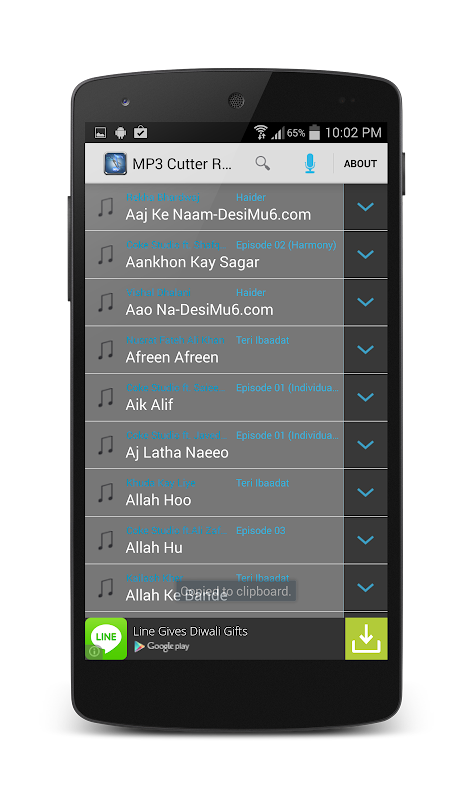Choose the Allah Hu song row
Image resolution: width=473 pixels, height=800 pixels.
(x=214, y=540)
